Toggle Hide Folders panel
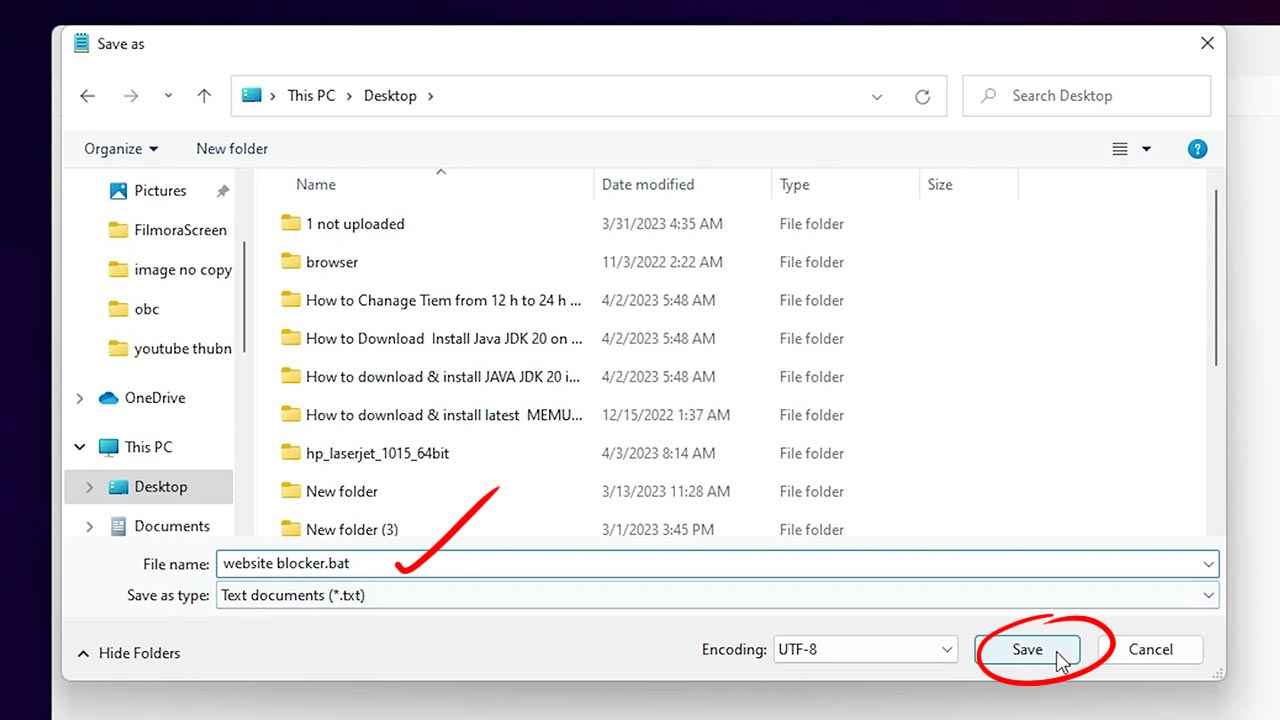 (129, 653)
